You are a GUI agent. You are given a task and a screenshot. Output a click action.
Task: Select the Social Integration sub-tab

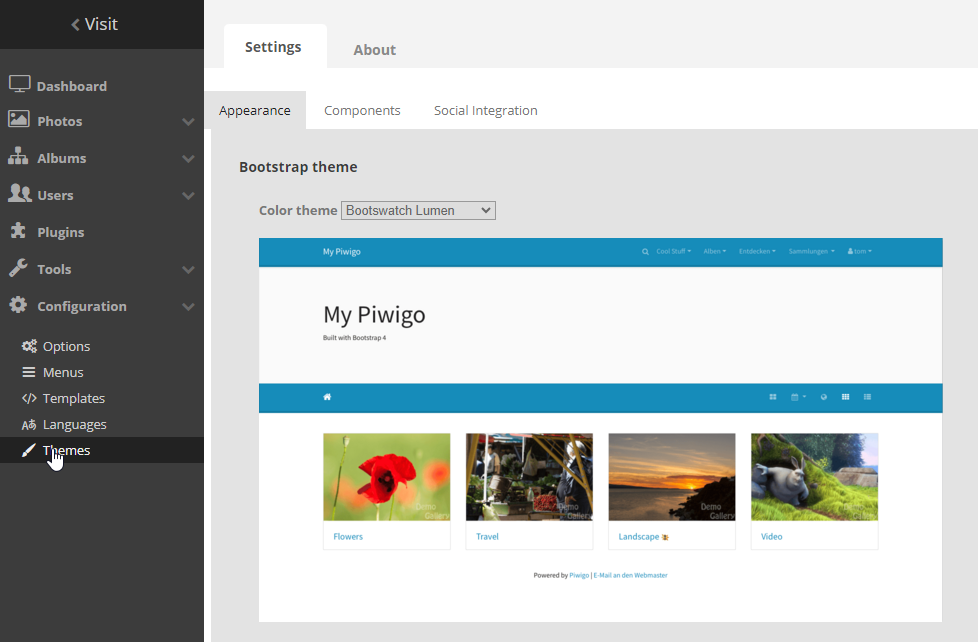485,110
